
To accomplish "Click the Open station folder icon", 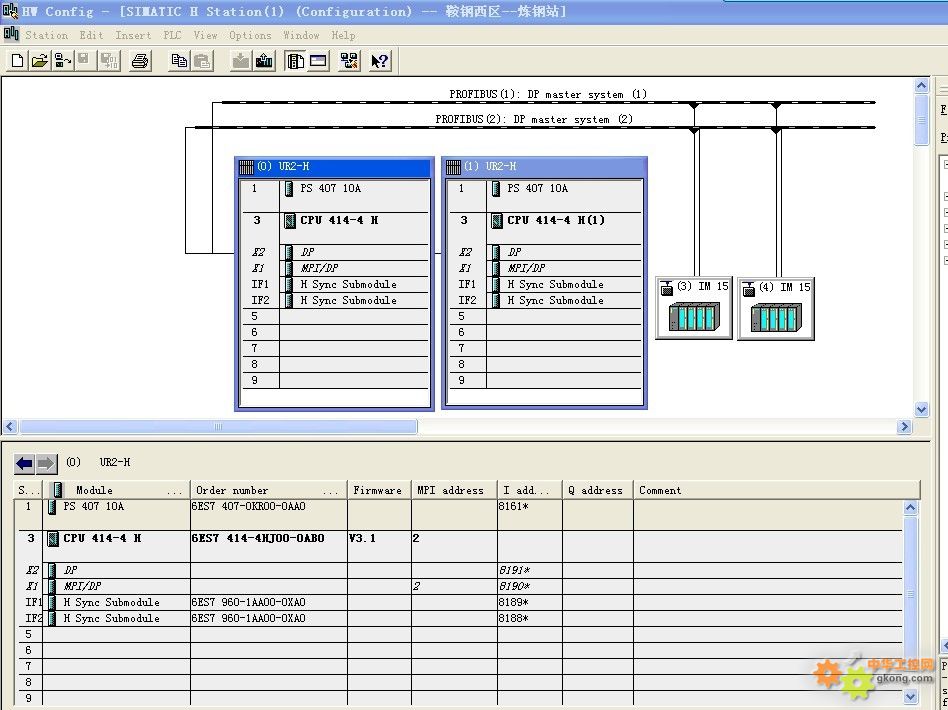I will click(x=40, y=60).
